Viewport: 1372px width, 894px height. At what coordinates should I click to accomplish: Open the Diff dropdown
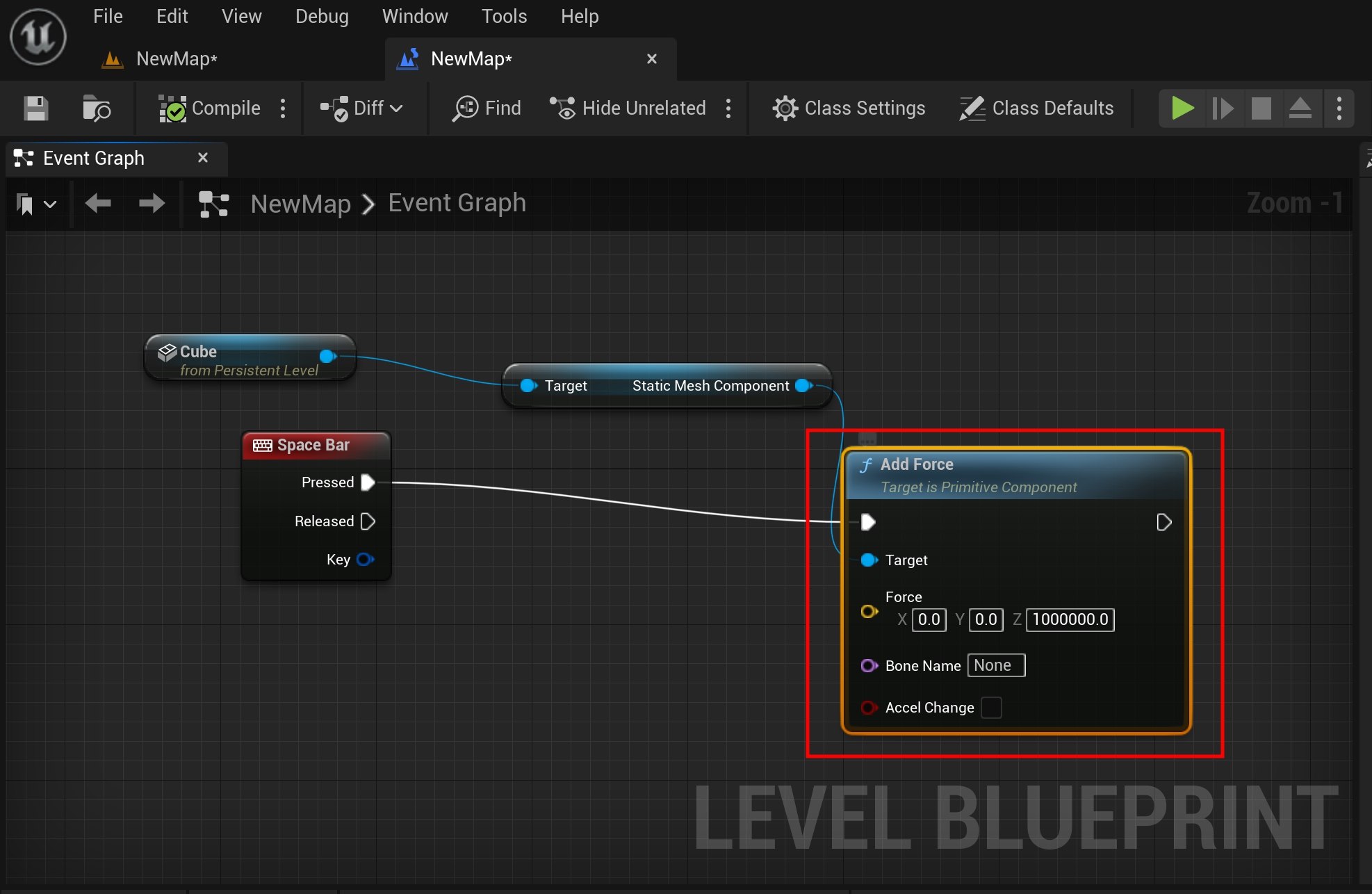pyautogui.click(x=361, y=108)
